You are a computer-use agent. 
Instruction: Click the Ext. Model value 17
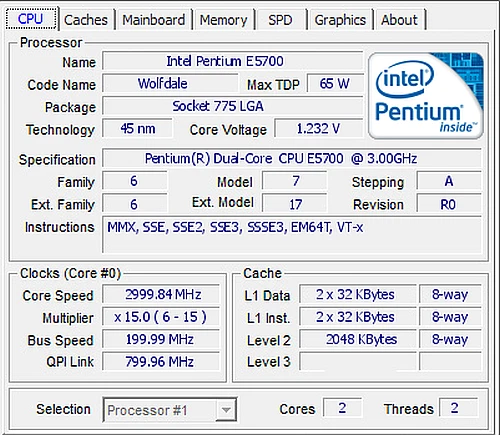[294, 204]
